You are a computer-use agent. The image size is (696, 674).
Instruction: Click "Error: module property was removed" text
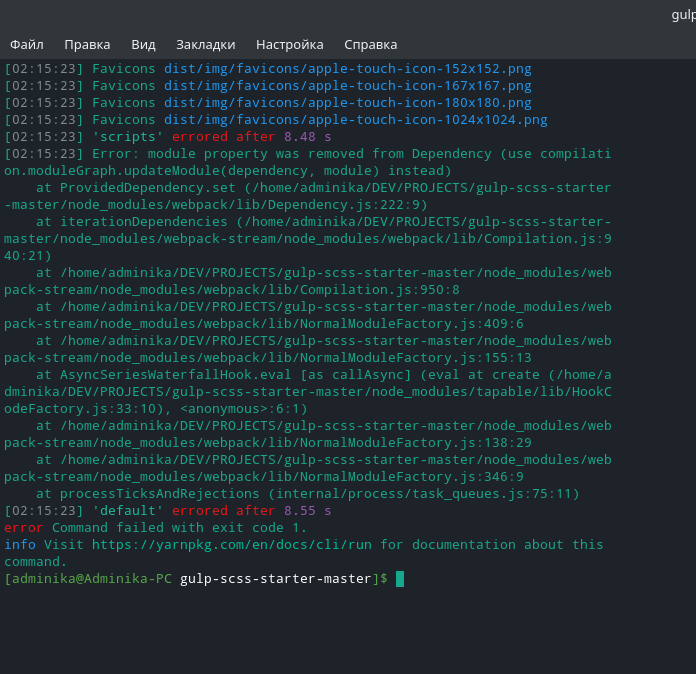228,154
